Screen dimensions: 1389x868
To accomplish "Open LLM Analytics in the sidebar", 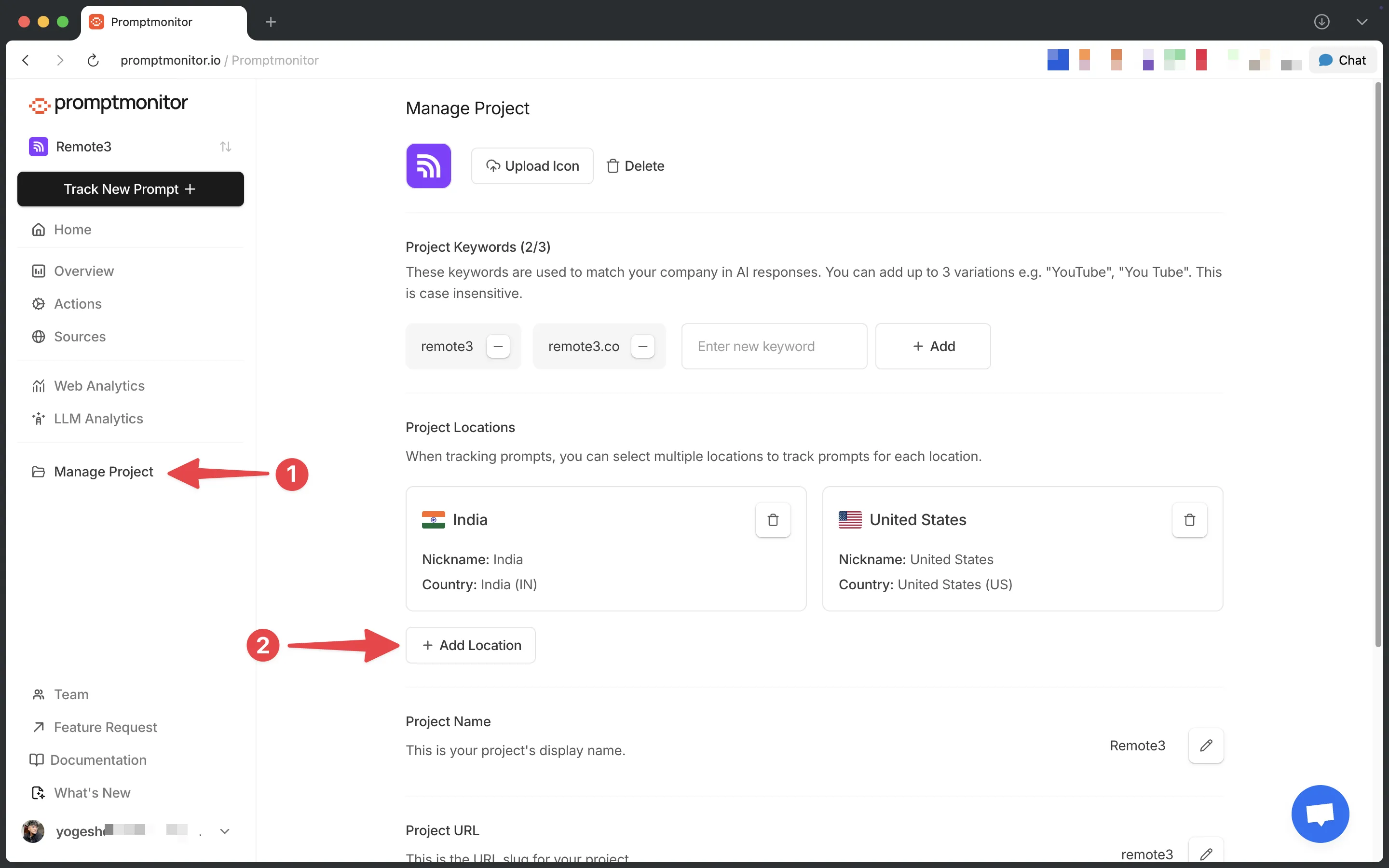I will click(x=98, y=419).
